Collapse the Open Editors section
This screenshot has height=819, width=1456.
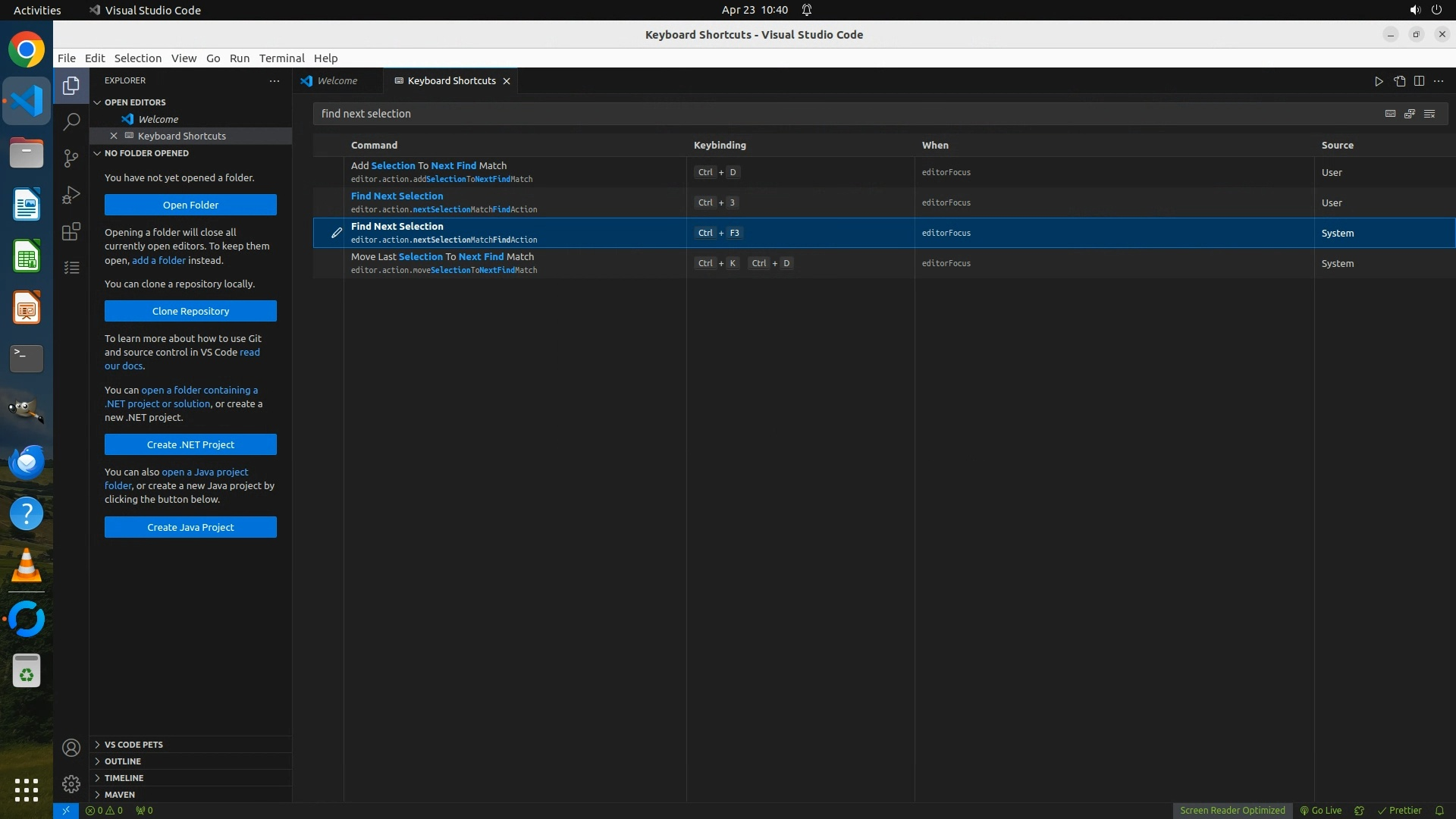click(x=135, y=102)
